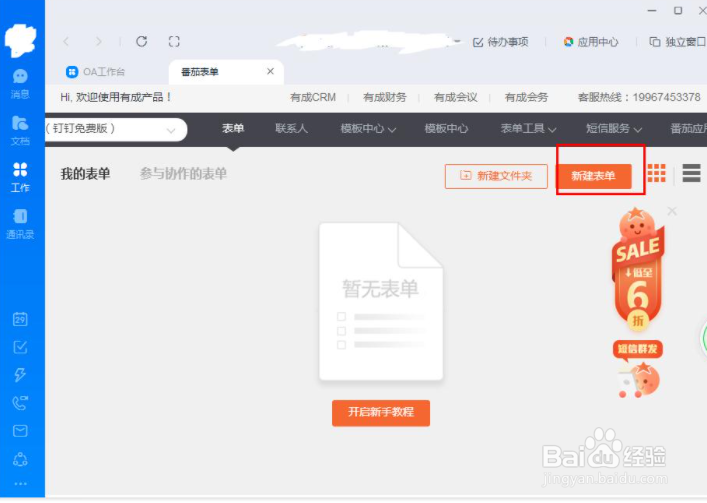Open the 通讯录 contacts sidebar icon
The image size is (707, 503).
click(x=20, y=224)
